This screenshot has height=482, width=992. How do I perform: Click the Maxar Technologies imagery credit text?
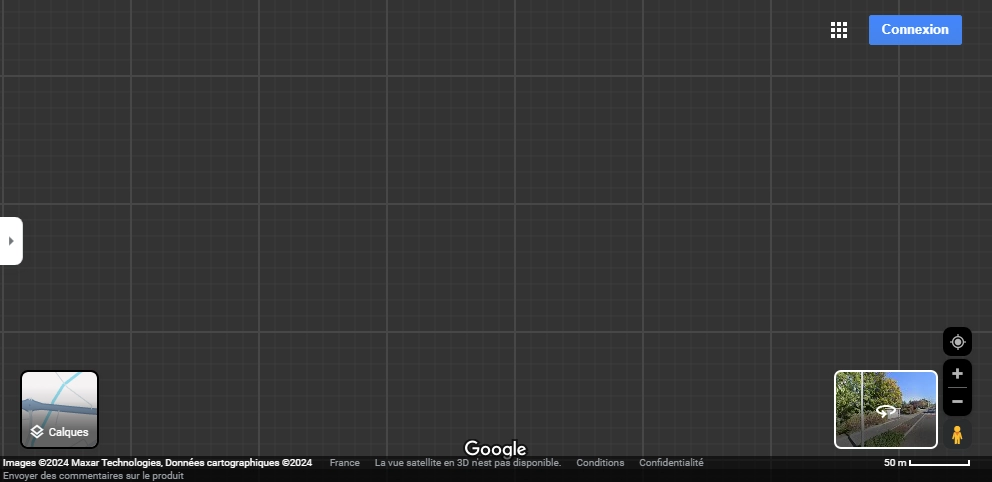tap(157, 463)
